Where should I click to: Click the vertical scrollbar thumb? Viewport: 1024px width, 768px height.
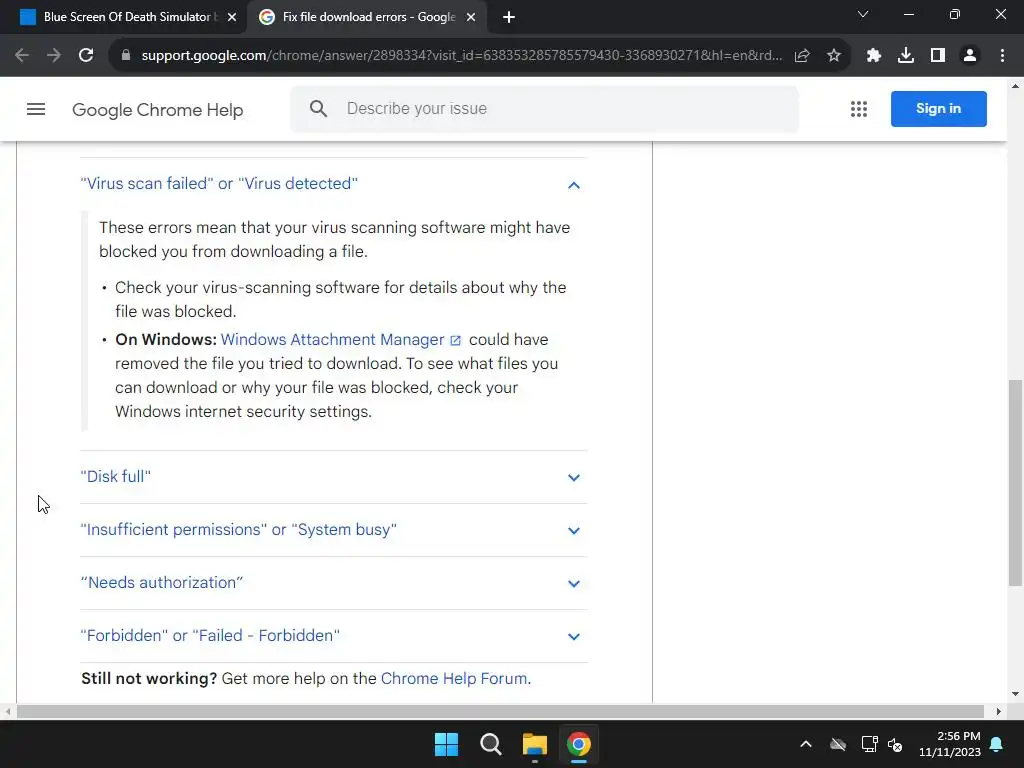pos(1016,483)
